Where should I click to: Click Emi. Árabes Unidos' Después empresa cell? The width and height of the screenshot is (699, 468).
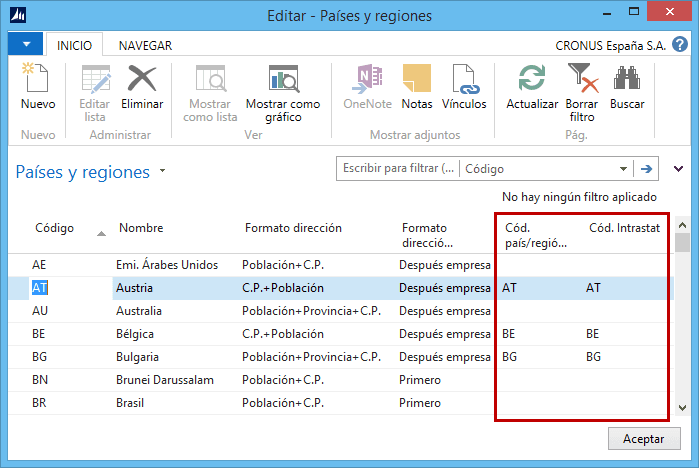click(x=444, y=265)
